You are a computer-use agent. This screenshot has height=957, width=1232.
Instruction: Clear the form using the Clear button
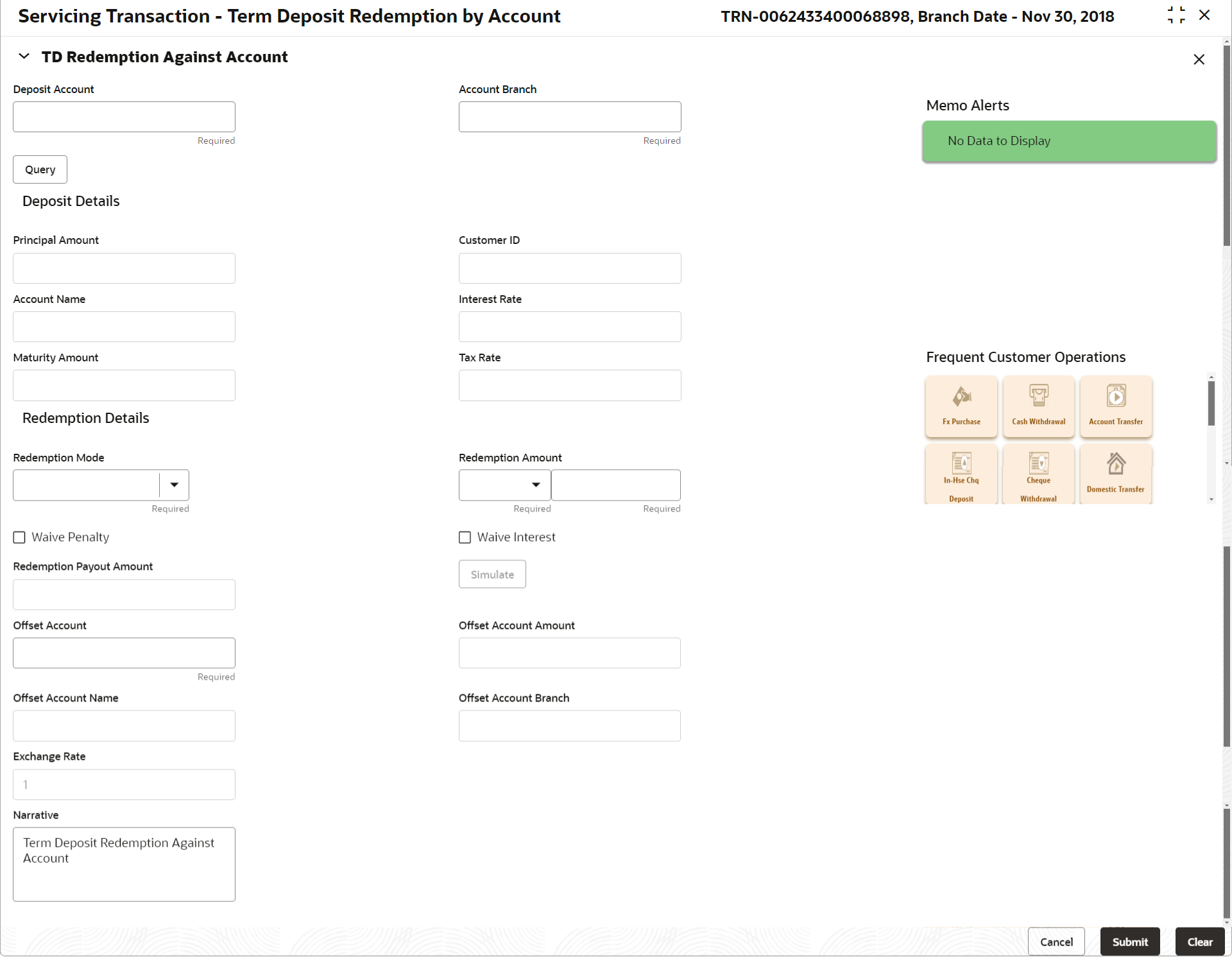coord(1199,942)
